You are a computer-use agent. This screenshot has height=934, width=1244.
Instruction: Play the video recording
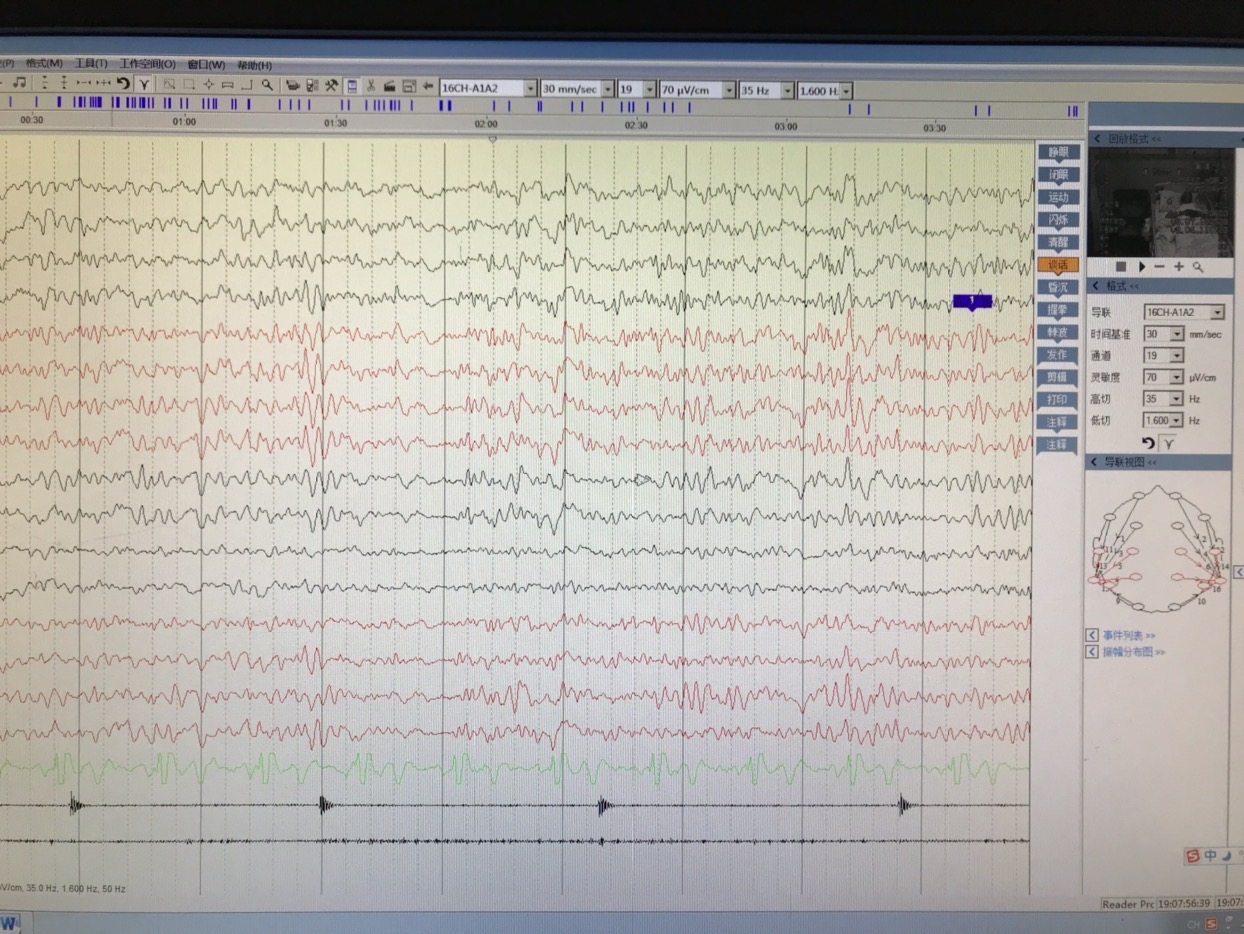click(x=1142, y=267)
